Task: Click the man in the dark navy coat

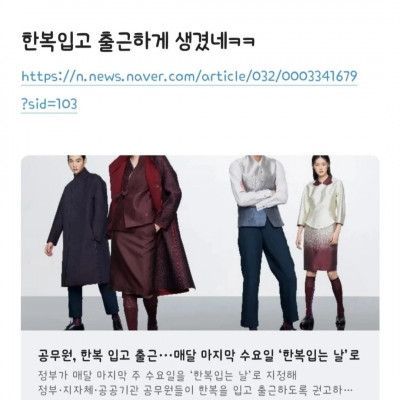Action: 82,240
